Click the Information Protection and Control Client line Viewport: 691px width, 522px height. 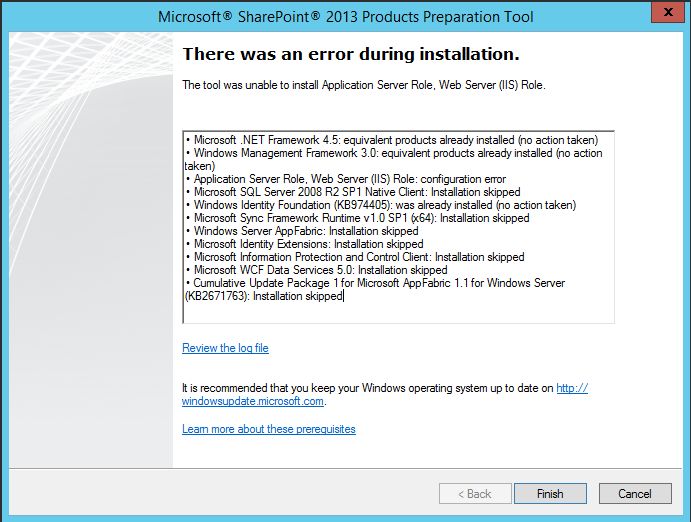pos(355,257)
